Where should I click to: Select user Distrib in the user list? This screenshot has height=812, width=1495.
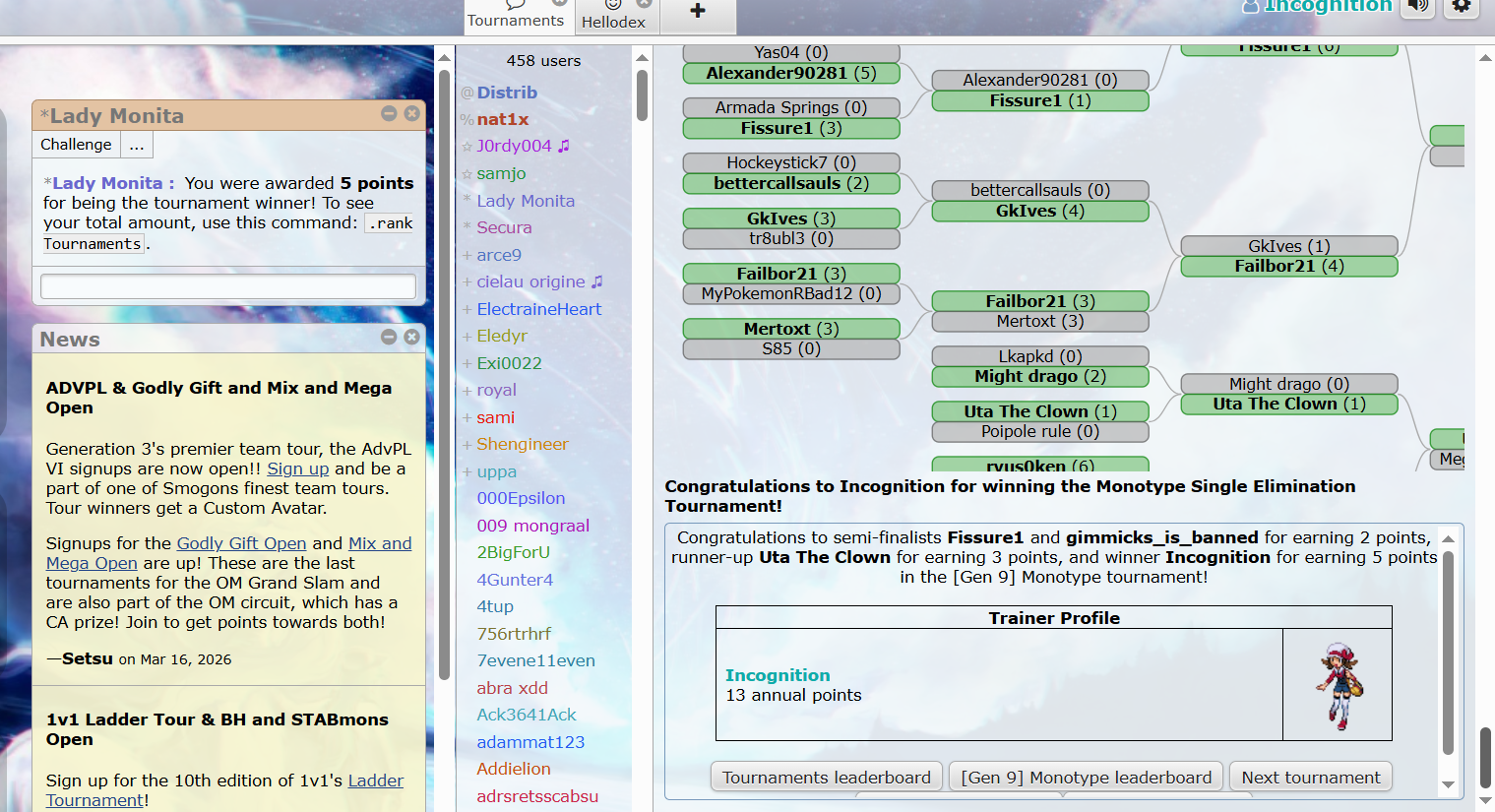(x=507, y=93)
